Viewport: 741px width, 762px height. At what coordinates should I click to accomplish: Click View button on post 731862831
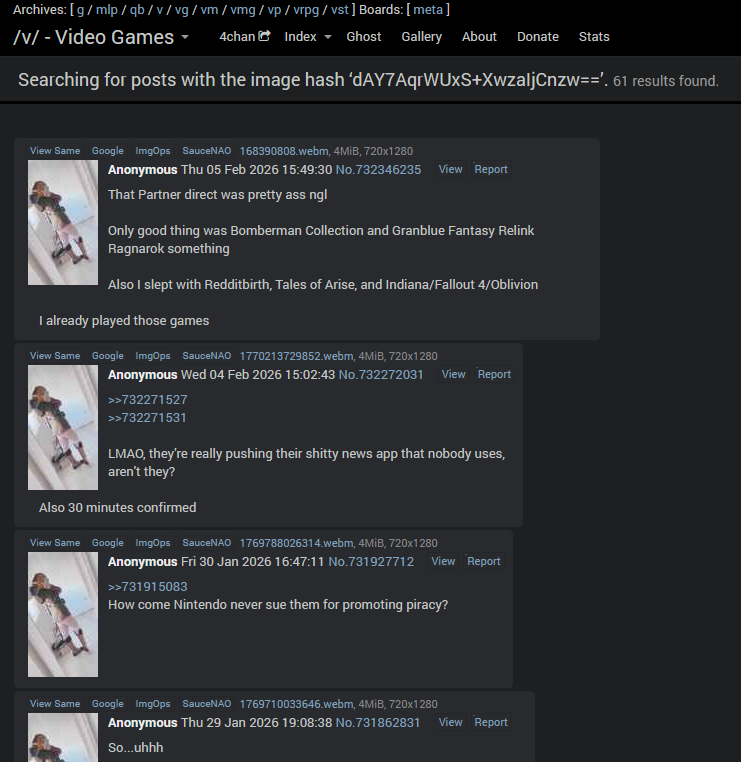(450, 722)
